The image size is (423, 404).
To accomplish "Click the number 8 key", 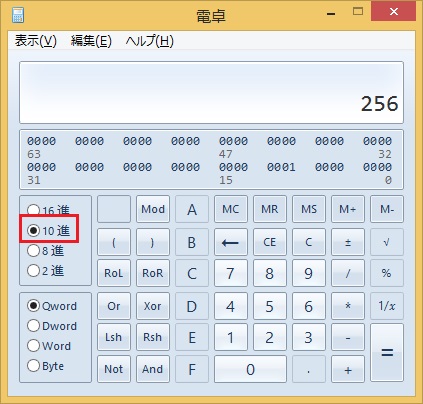I will pos(270,273).
